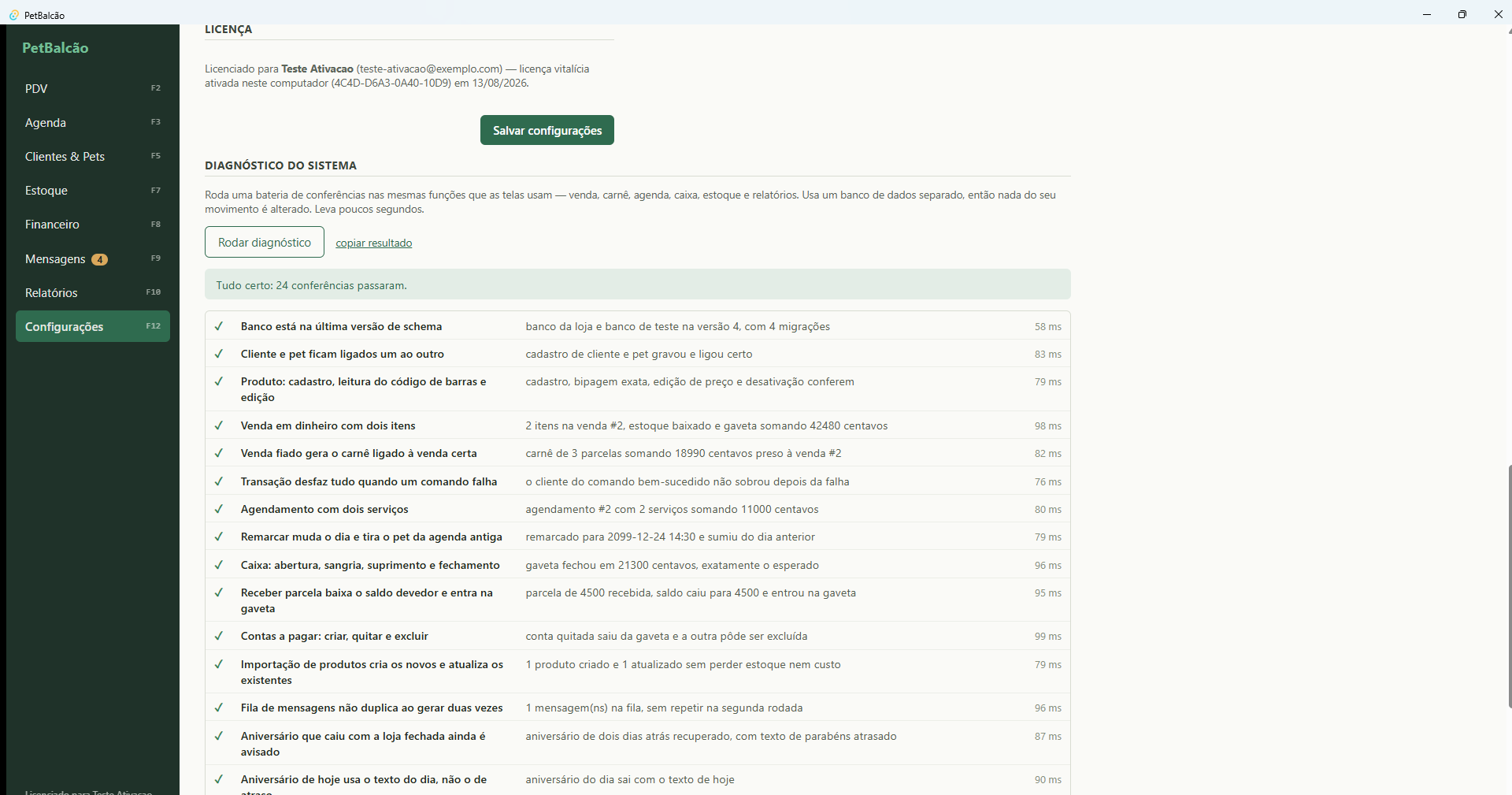Open the PDV section in sidebar
This screenshot has height=795, width=1512.
coord(93,88)
